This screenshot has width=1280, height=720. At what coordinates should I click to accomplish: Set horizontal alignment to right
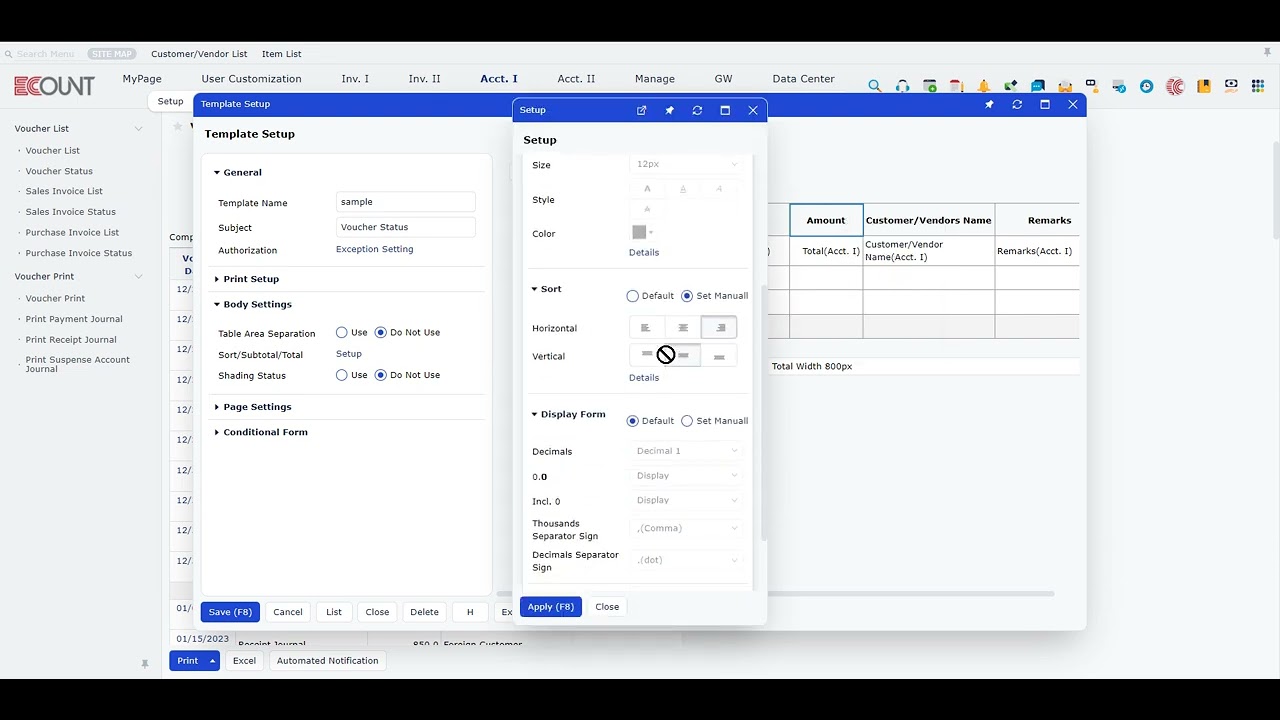tap(719, 327)
